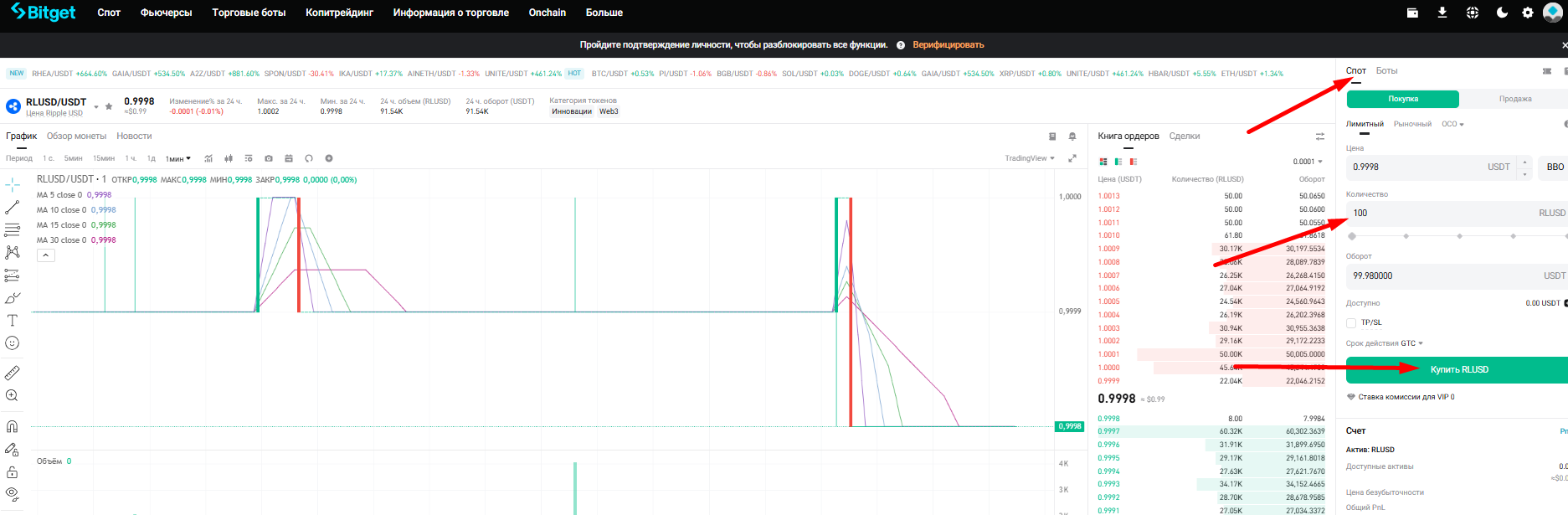Select the horizontal lines Fibonacci tool

13,229
